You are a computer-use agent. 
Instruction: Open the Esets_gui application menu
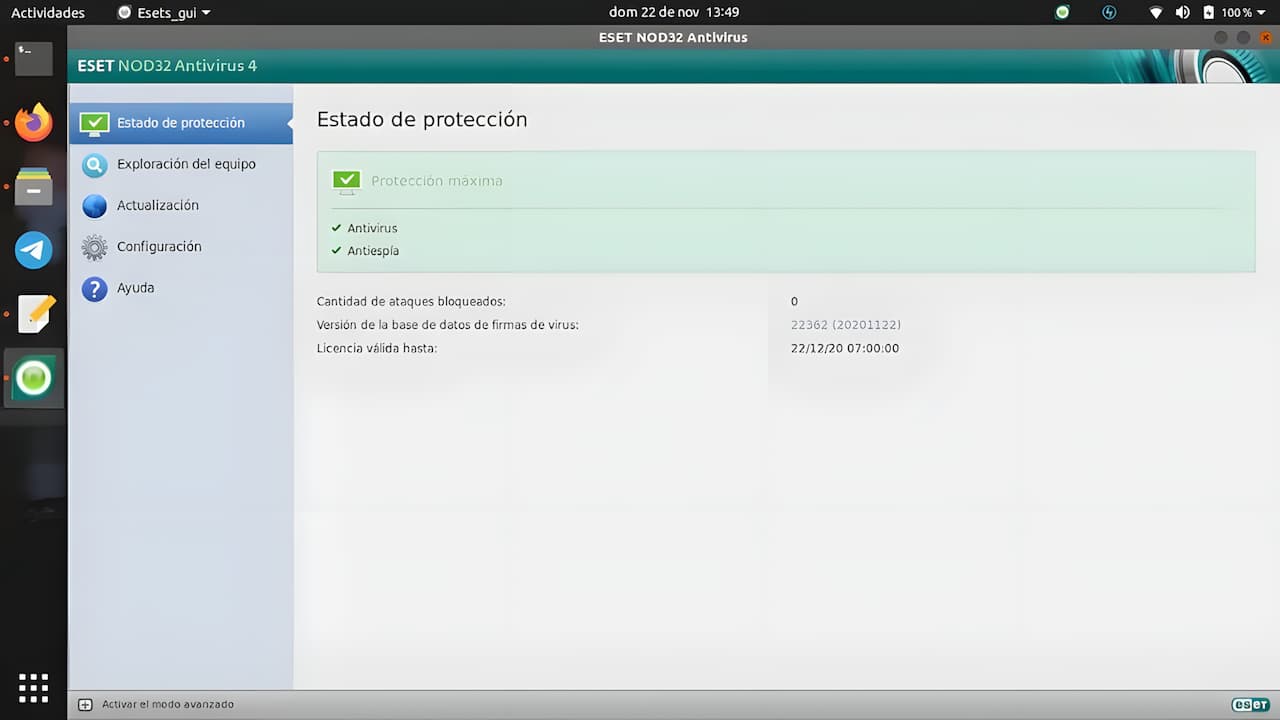click(x=164, y=13)
